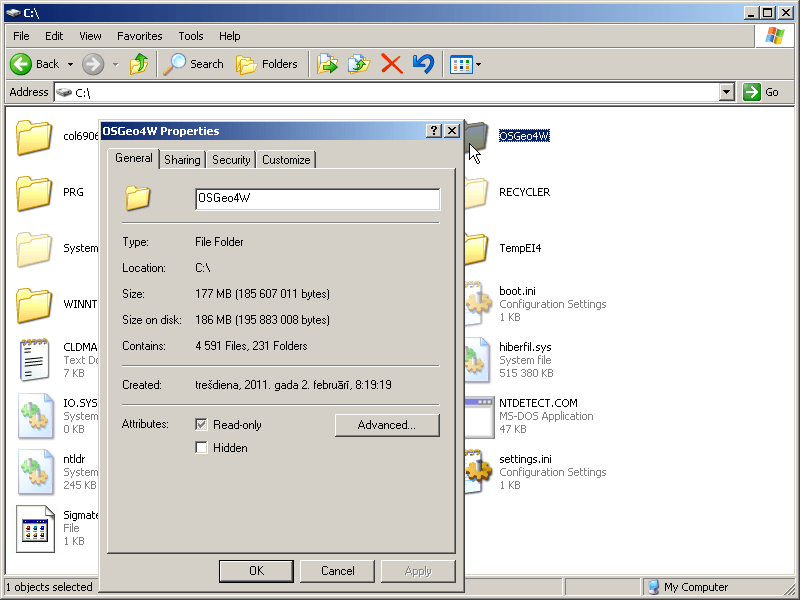Click the folder name field OSGeo4W

[317, 198]
